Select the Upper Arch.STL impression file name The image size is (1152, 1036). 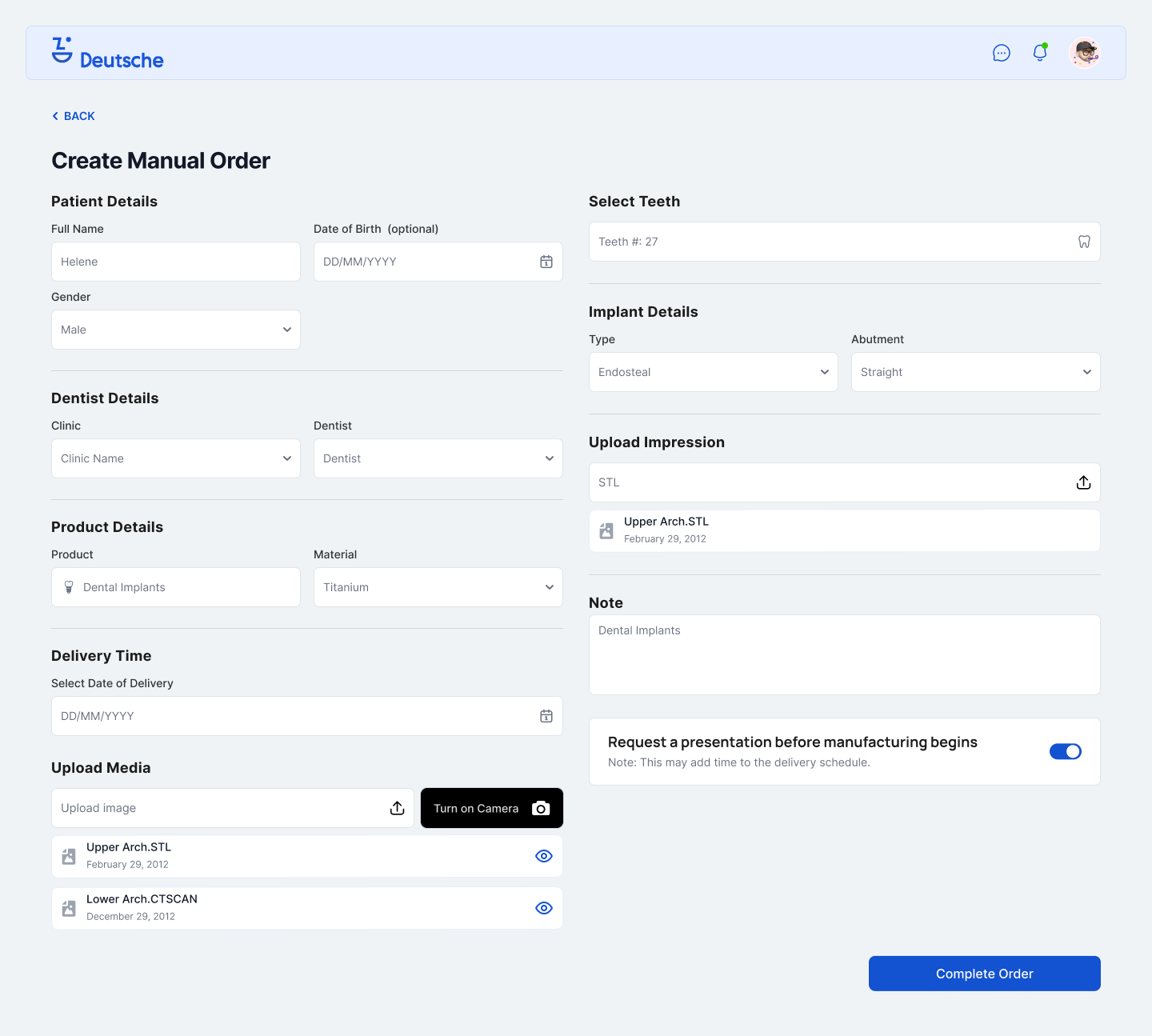[x=666, y=522]
